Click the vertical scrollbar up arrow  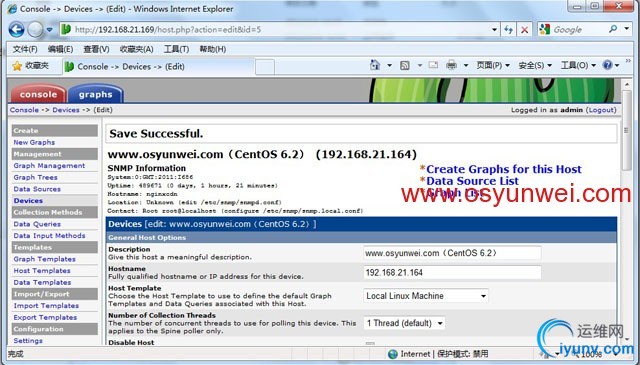(627, 85)
